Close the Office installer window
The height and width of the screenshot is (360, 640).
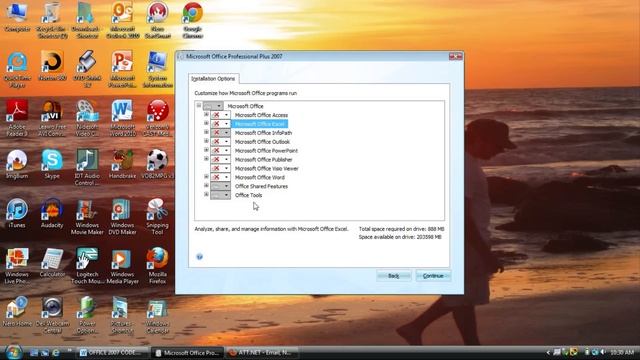click(456, 56)
